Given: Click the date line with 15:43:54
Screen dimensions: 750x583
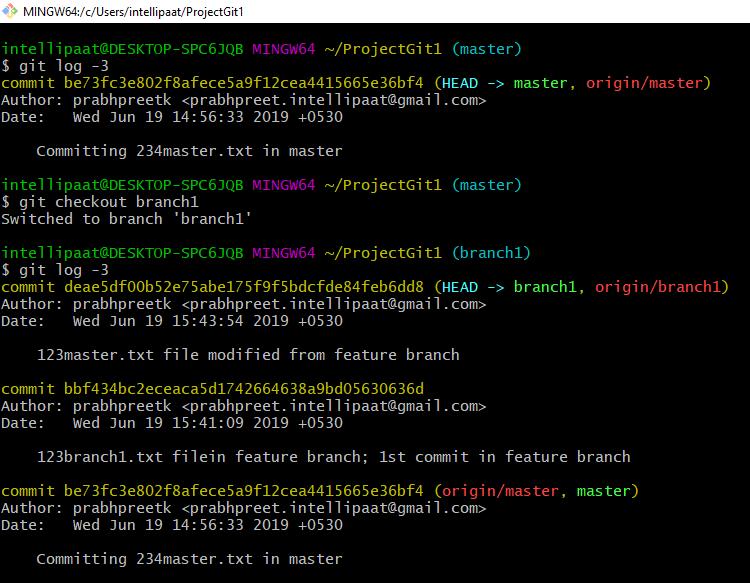Looking at the screenshot, I should 172,321.
